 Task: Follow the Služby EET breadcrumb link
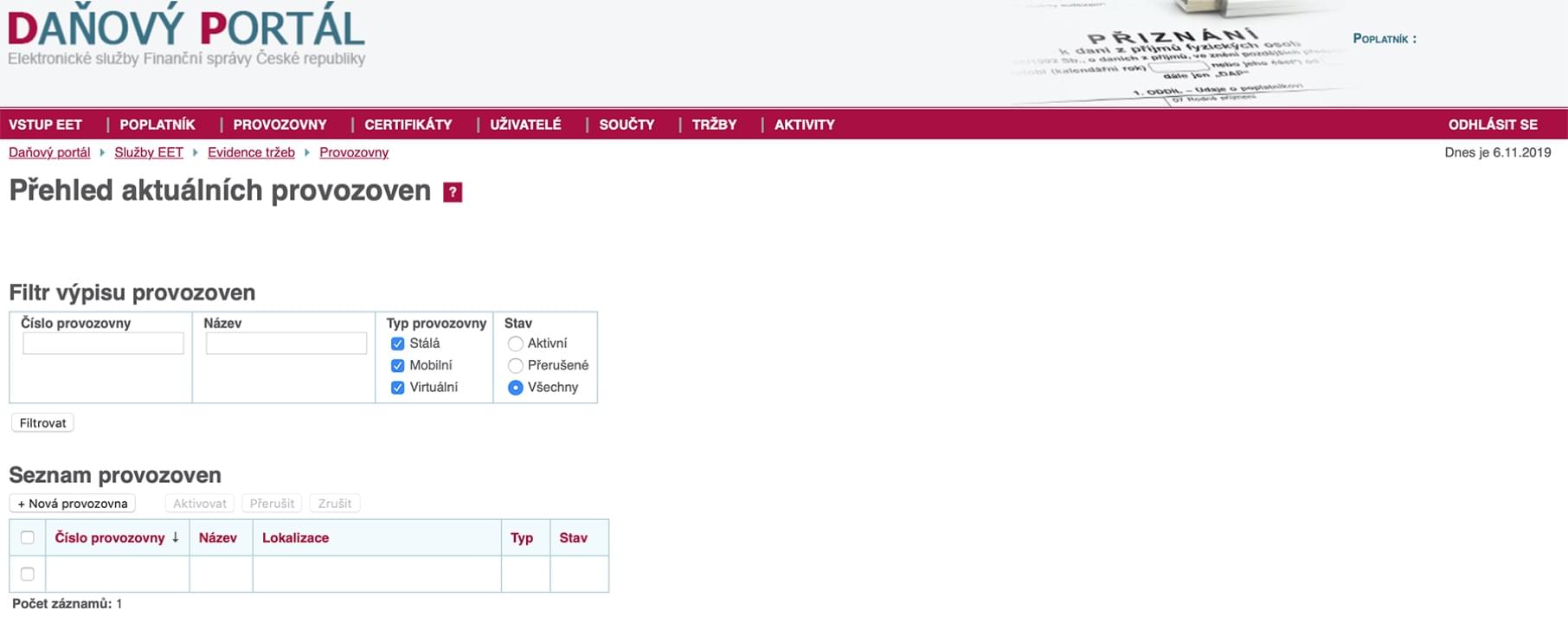tap(149, 152)
